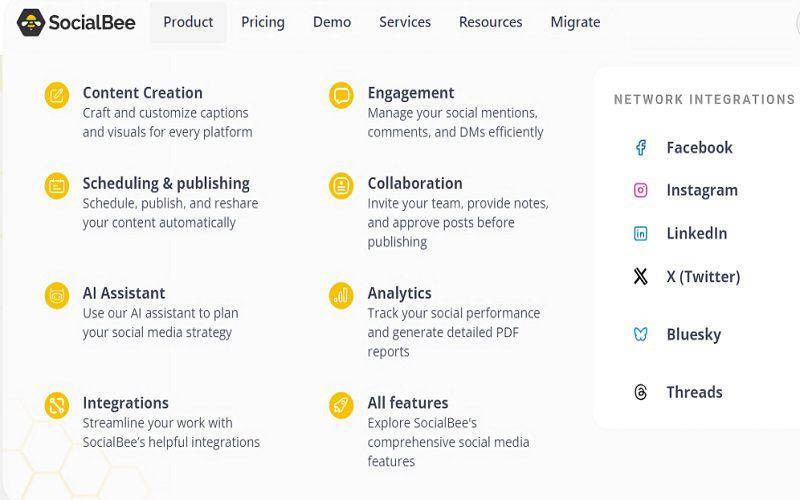Click the Engagement chat bubble icon

[341, 95]
